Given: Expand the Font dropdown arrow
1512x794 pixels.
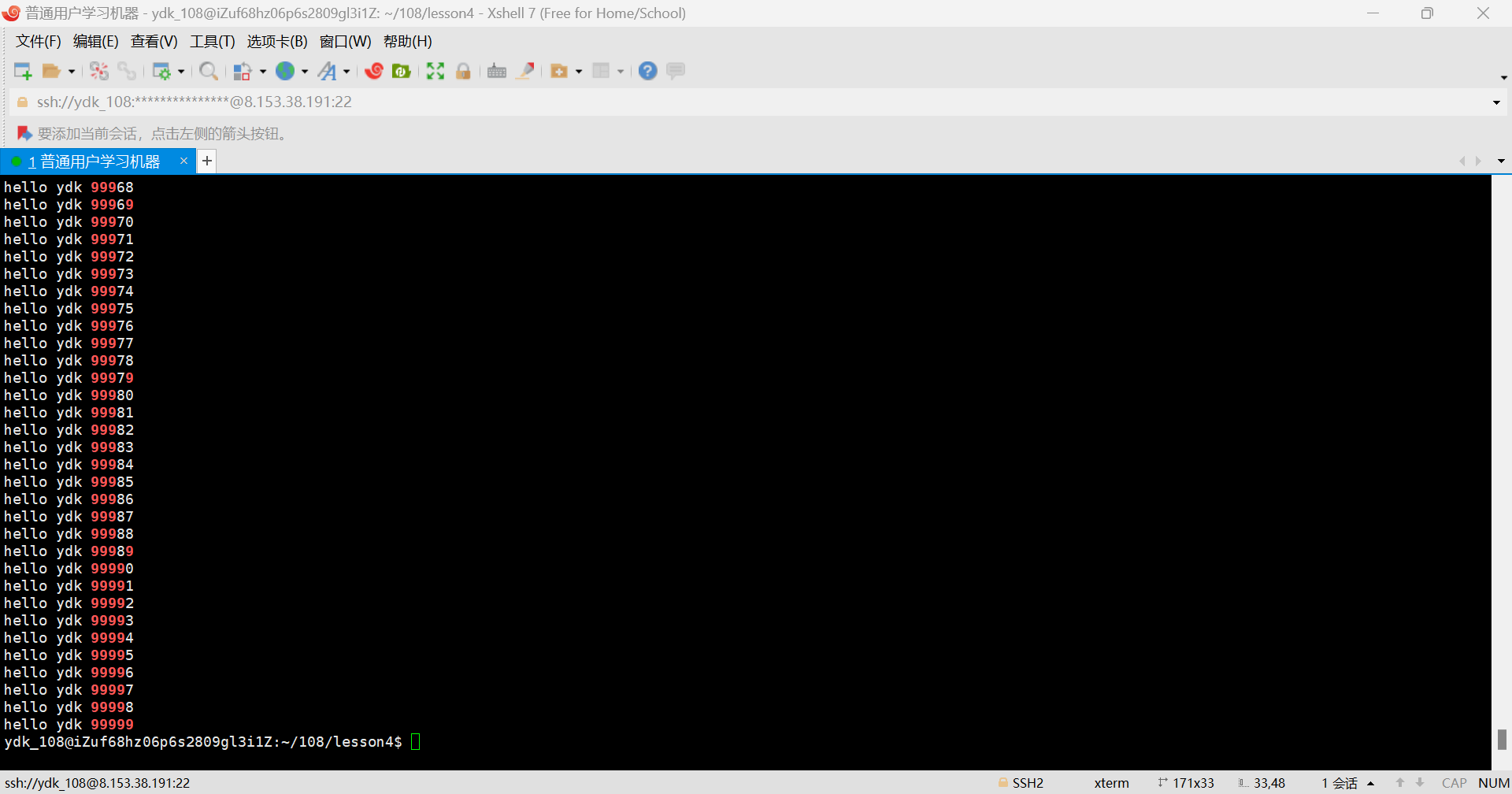Looking at the screenshot, I should pyautogui.click(x=346, y=72).
